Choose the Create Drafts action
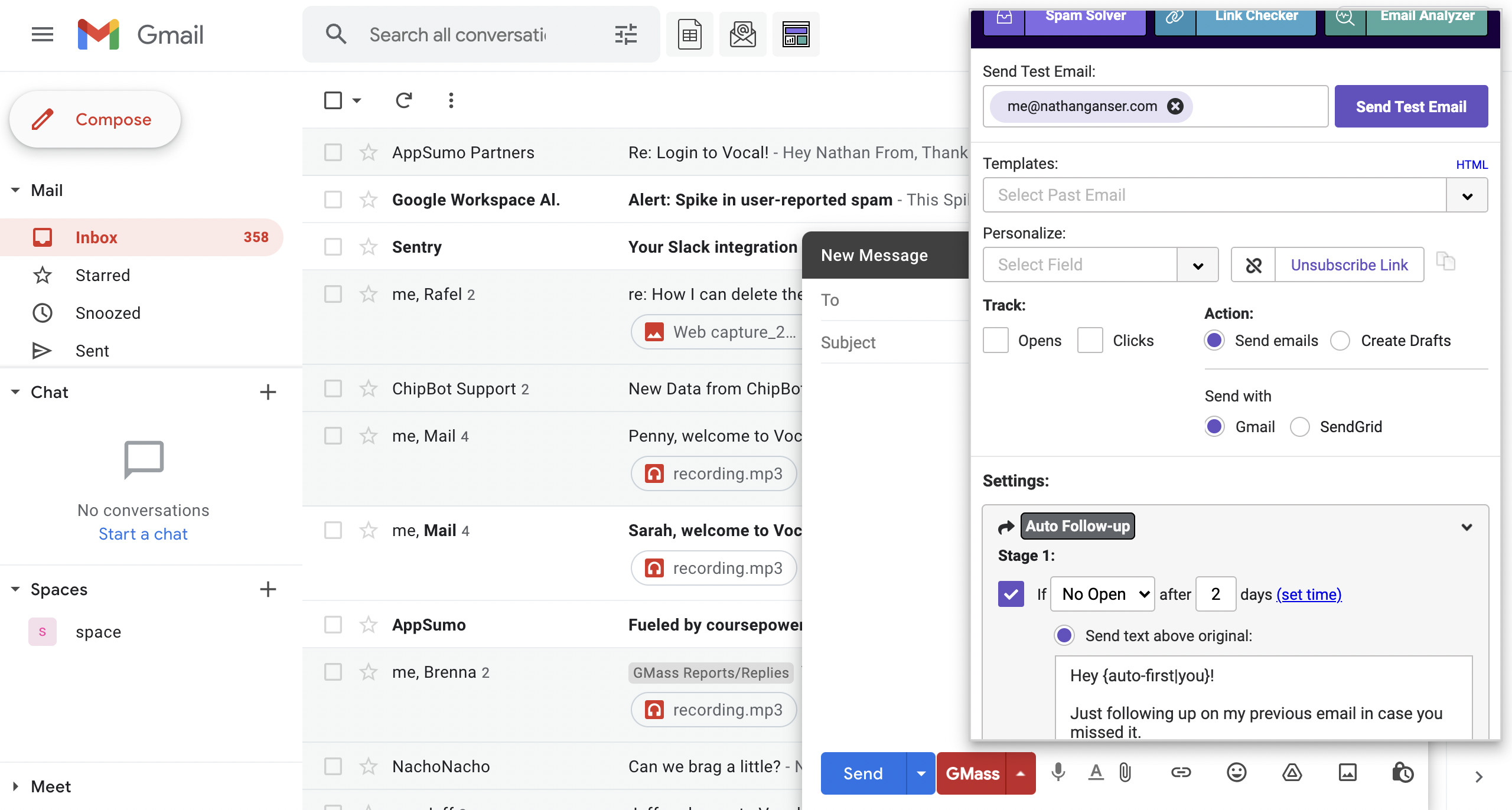This screenshot has width=1512, height=810. (x=1340, y=341)
